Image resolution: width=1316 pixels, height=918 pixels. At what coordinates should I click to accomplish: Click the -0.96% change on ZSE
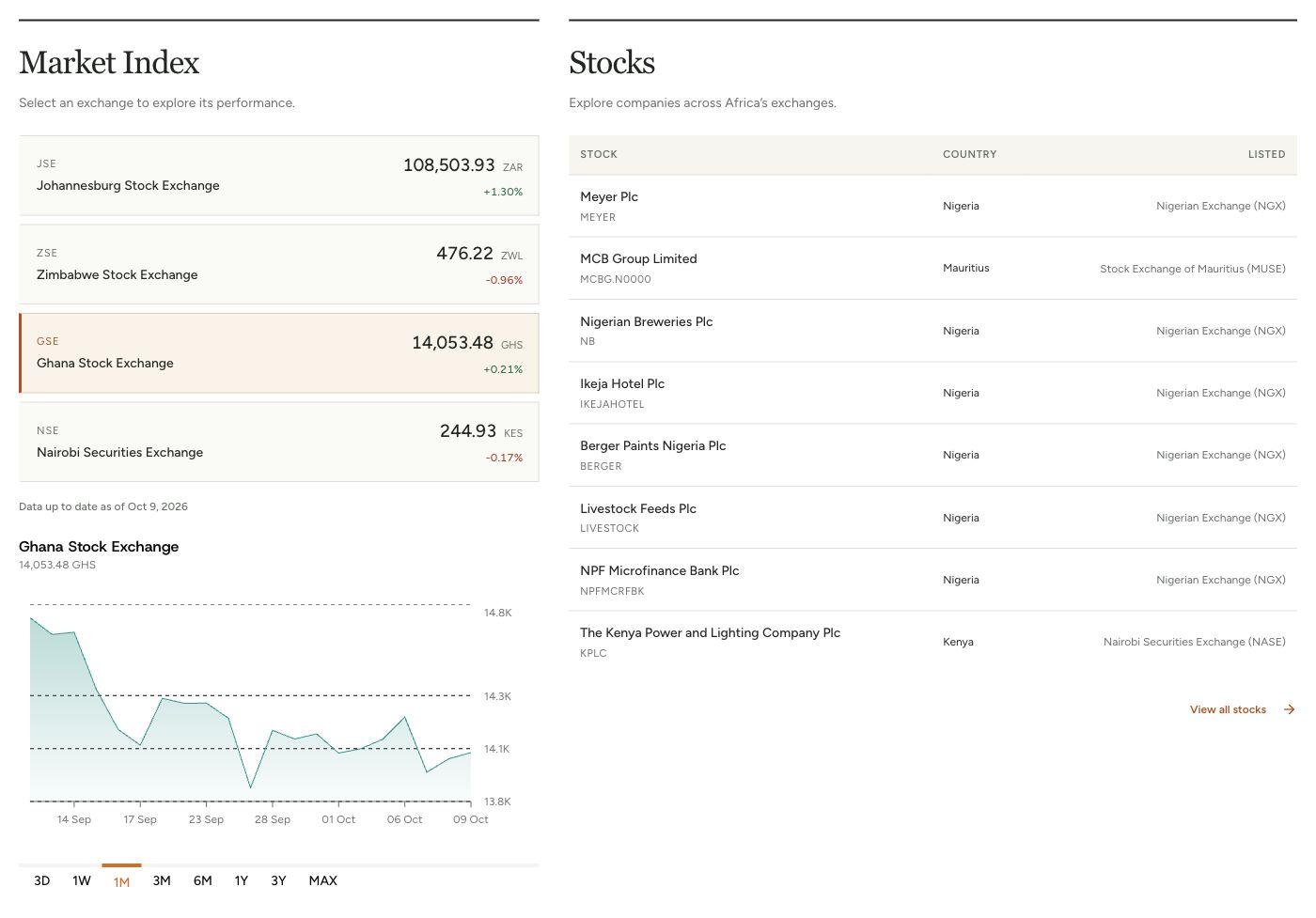504,280
